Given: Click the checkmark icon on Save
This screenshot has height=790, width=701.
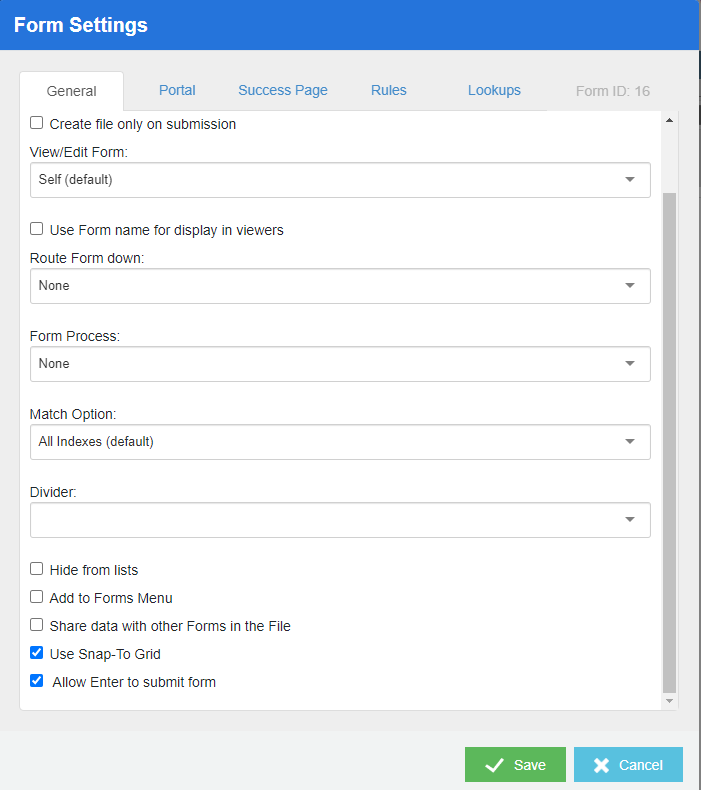Looking at the screenshot, I should [493, 765].
